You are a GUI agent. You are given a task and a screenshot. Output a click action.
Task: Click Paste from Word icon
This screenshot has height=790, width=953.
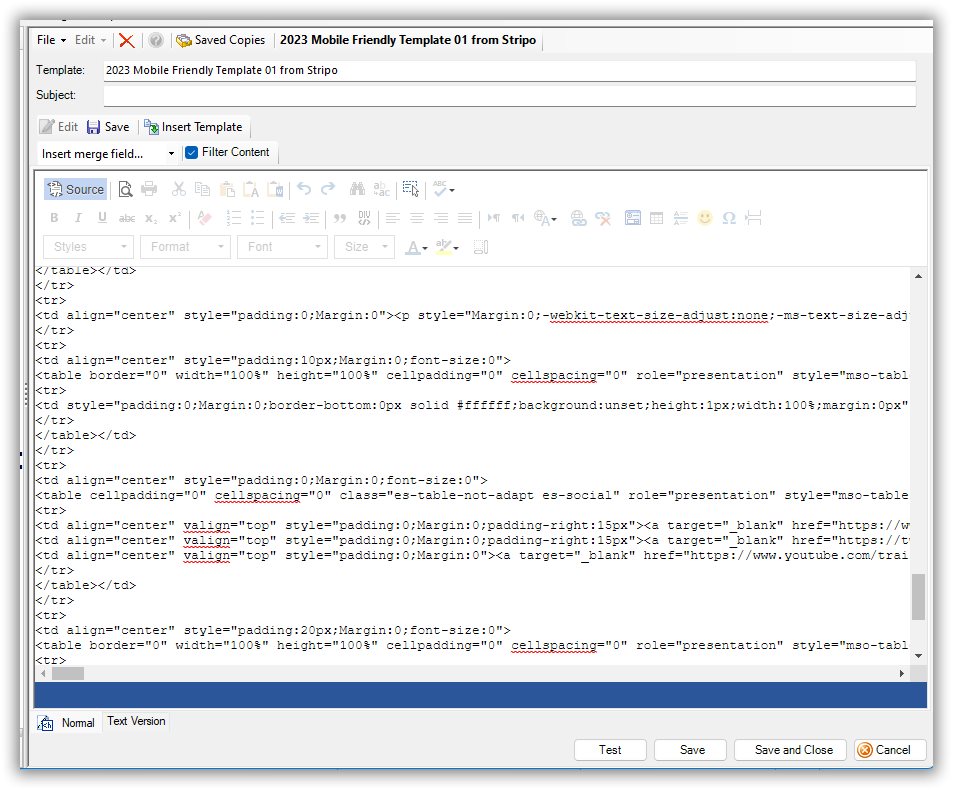[275, 190]
